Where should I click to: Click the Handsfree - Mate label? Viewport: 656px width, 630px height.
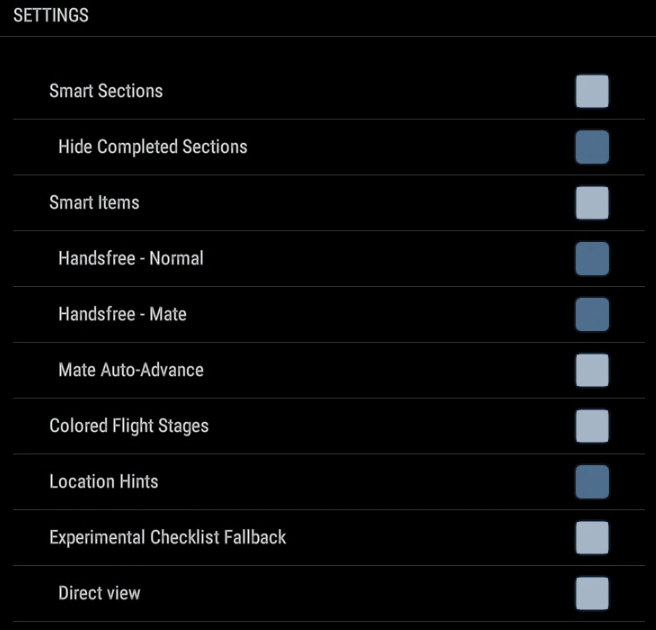click(x=122, y=314)
